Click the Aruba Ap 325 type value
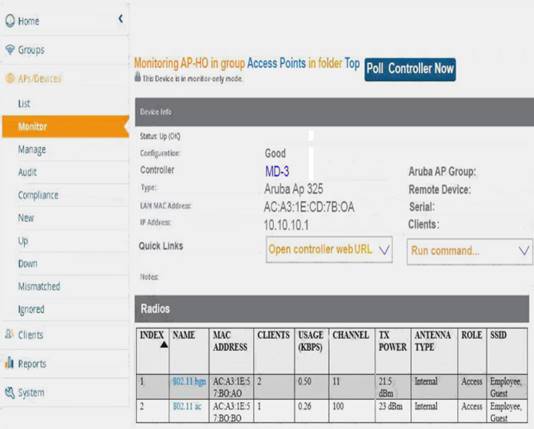The width and height of the screenshot is (534, 429). click(294, 189)
